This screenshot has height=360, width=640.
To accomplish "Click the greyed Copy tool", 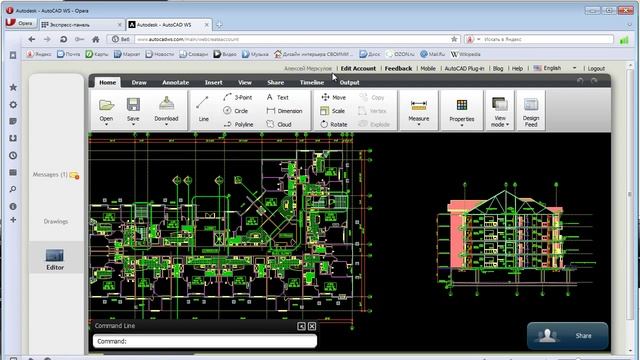I will [371, 97].
